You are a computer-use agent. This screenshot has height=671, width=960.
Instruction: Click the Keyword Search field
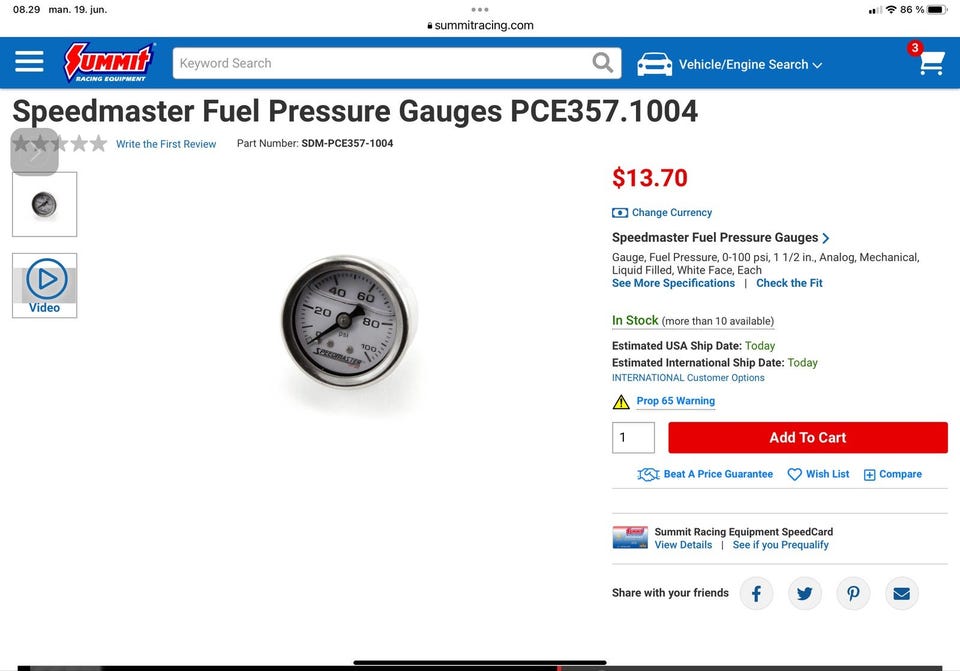click(x=383, y=63)
